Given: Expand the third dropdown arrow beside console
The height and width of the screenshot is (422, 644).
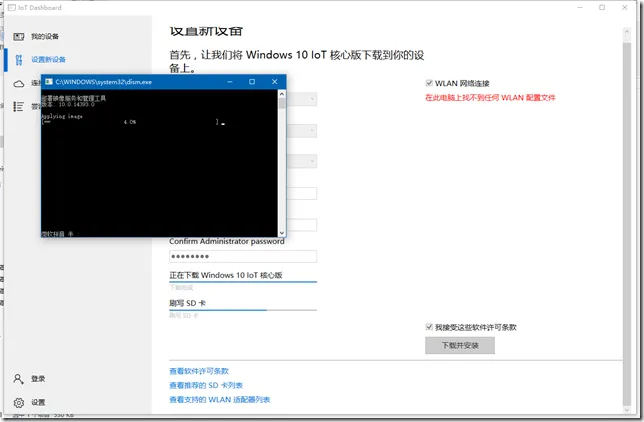Looking at the screenshot, I should 312,161.
